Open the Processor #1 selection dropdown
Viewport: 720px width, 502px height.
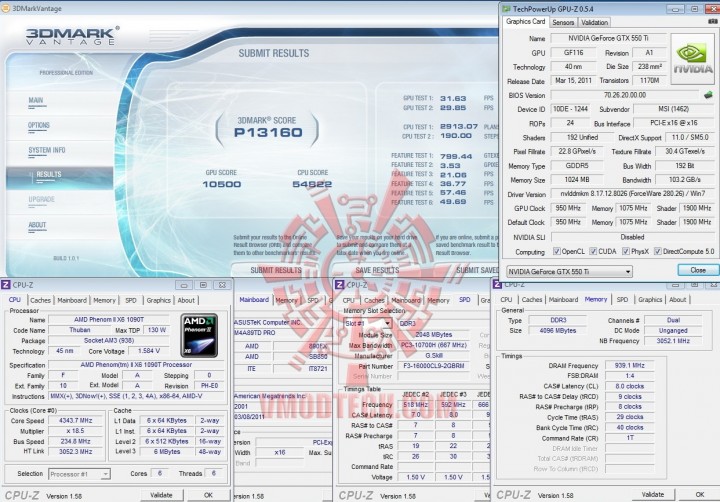point(79,474)
